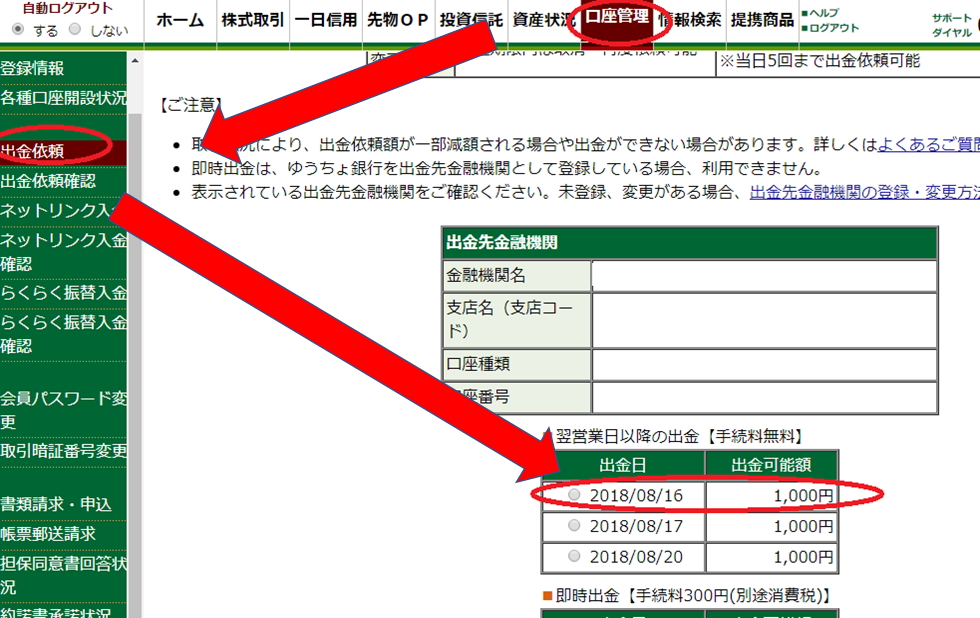Click the 金融機関名 value cell

(x=764, y=276)
